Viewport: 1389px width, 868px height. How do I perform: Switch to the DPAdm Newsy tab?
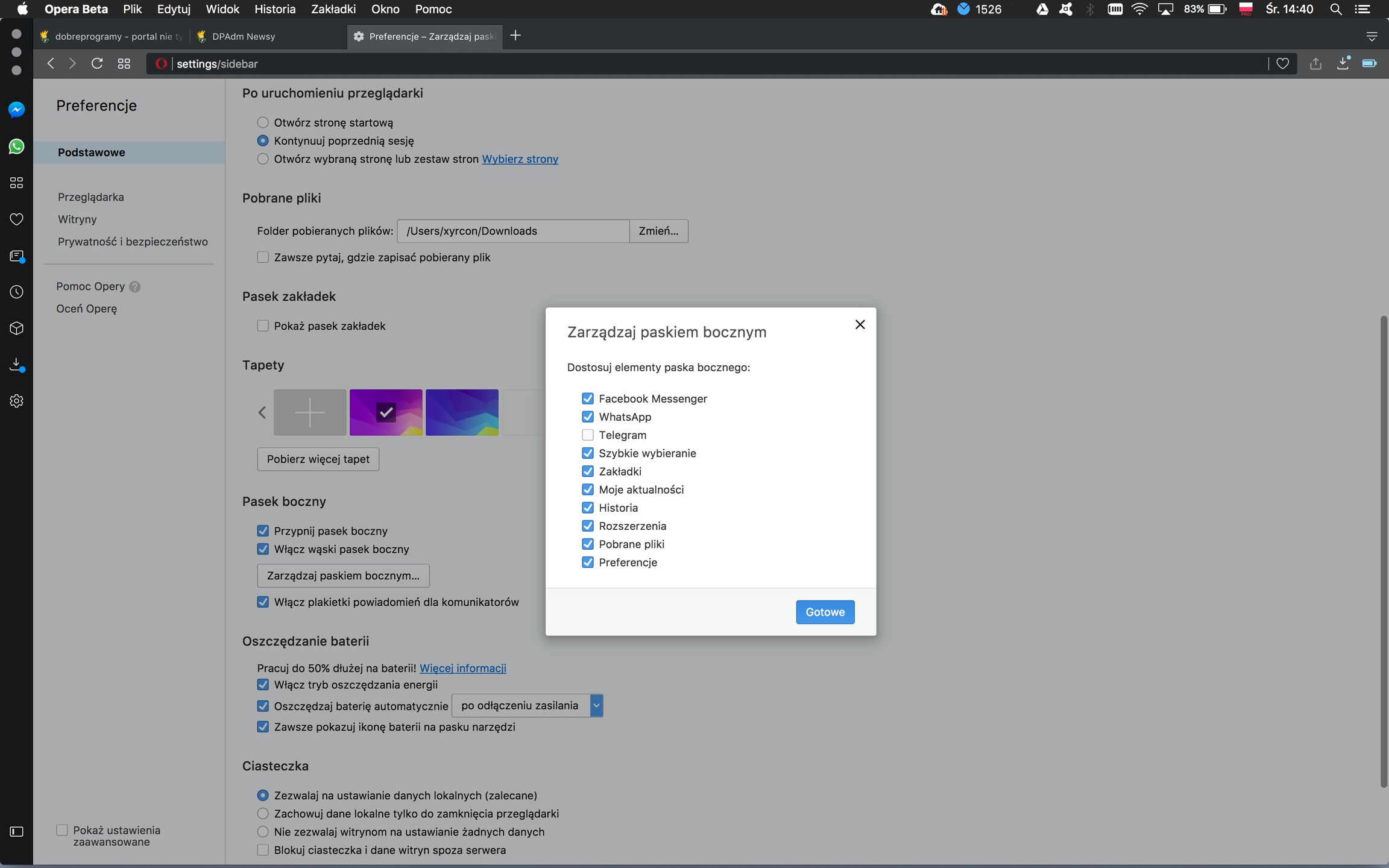pos(244,37)
